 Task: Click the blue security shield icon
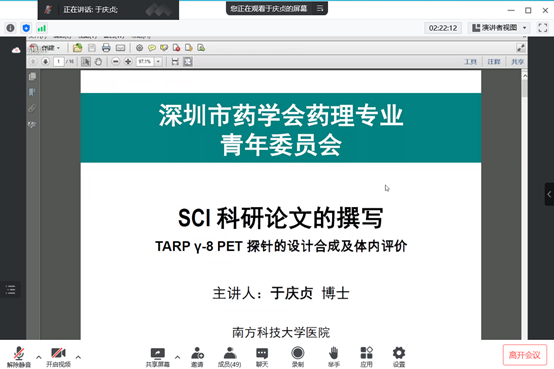(26, 28)
